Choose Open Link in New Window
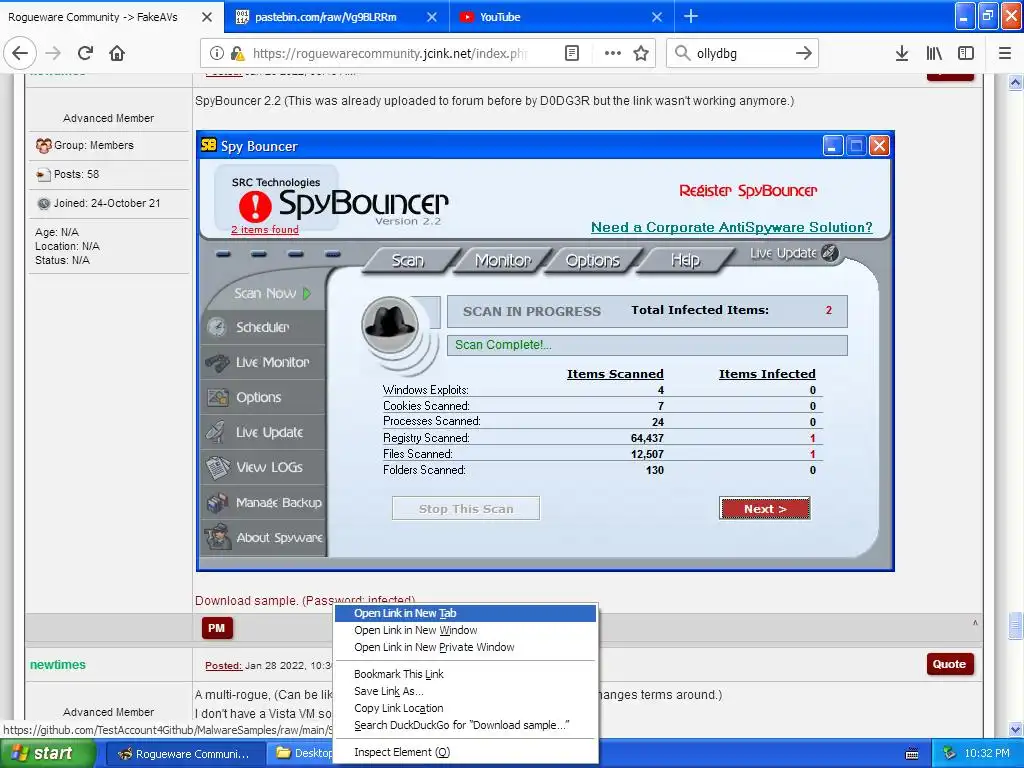This screenshot has width=1024, height=768. pyautogui.click(x=465, y=630)
